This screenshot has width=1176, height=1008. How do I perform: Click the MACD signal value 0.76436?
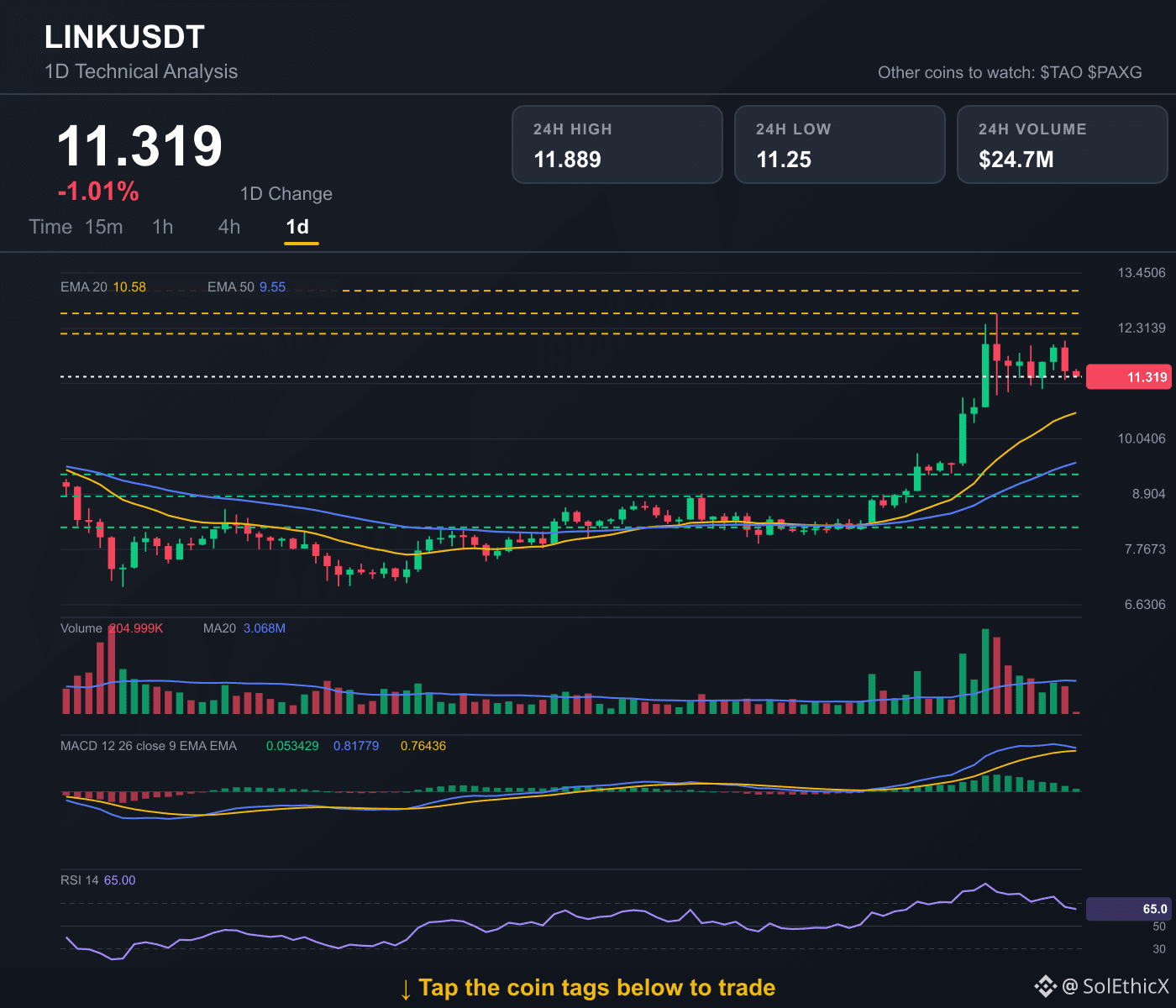(x=423, y=746)
